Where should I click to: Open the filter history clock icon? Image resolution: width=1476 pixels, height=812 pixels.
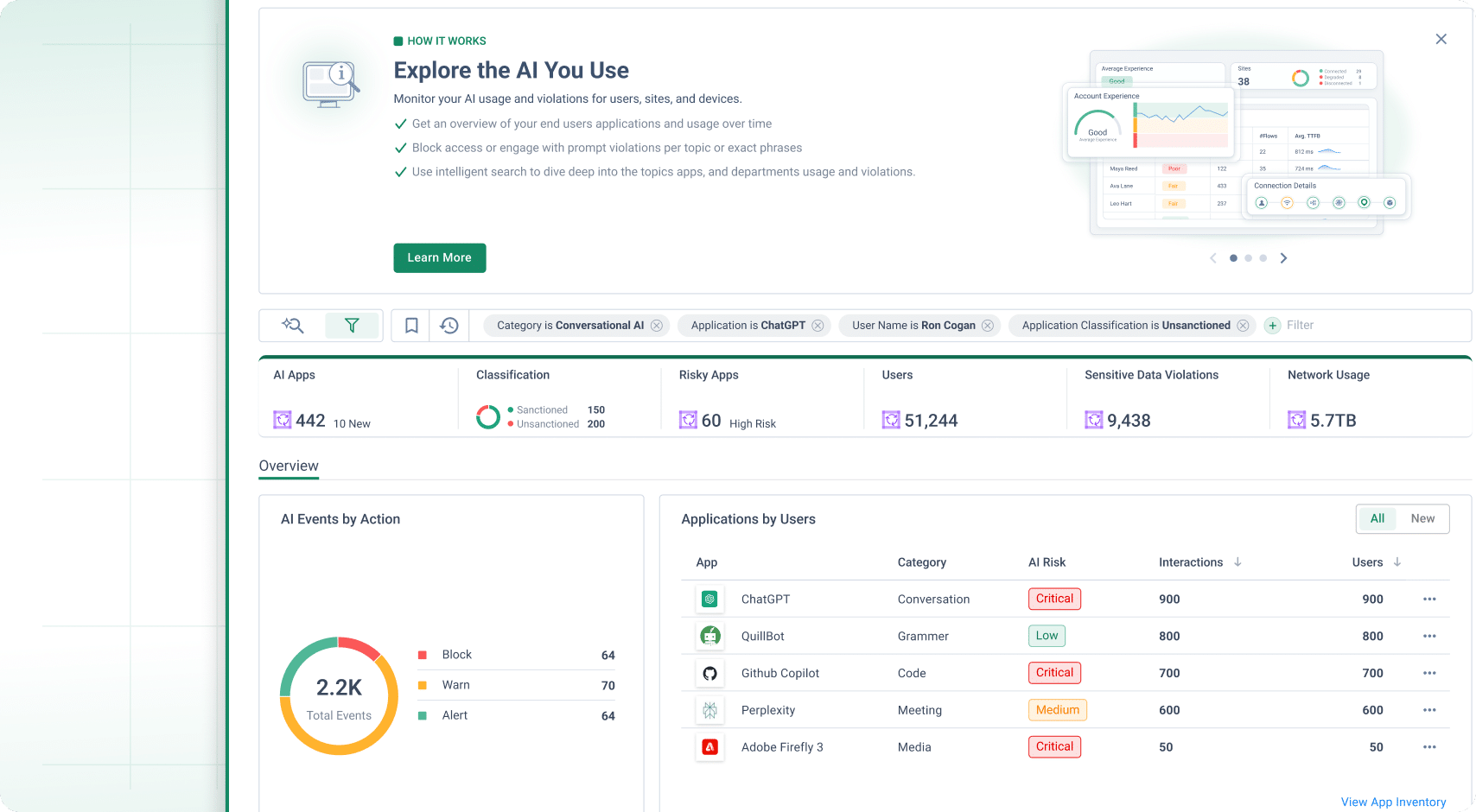click(449, 326)
